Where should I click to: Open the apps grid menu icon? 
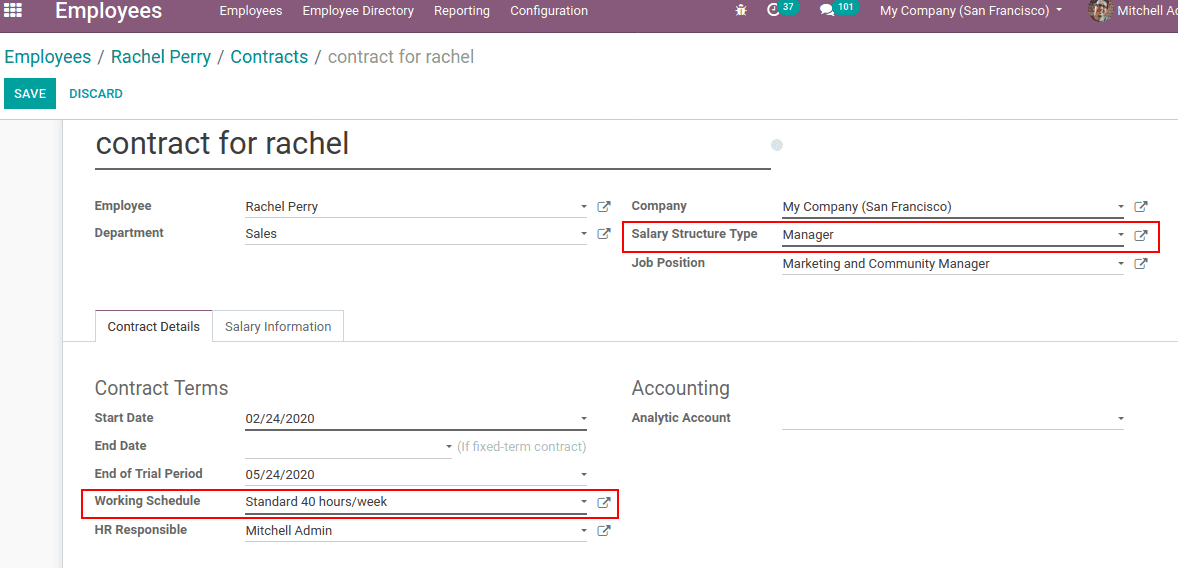click(x=14, y=11)
